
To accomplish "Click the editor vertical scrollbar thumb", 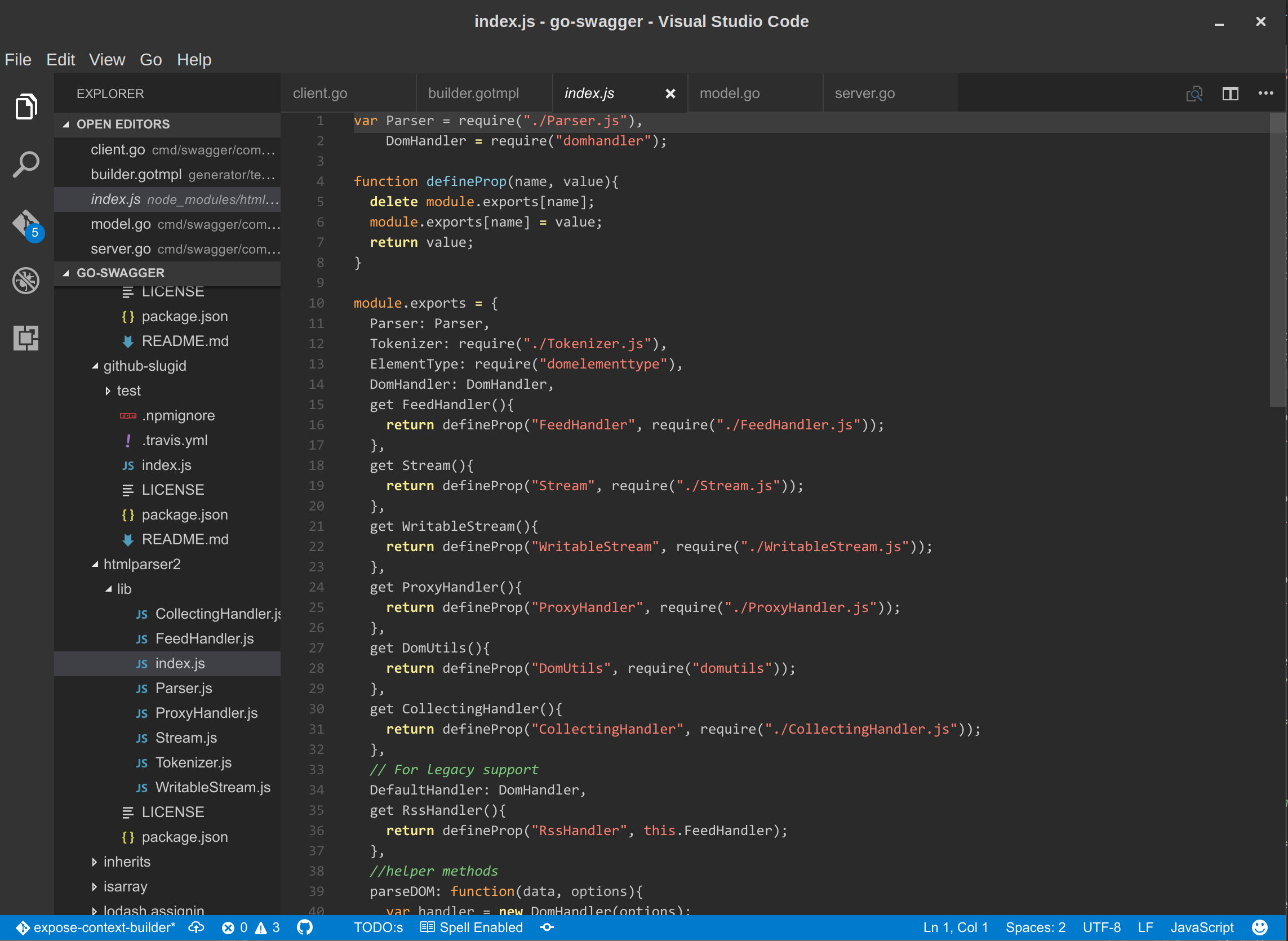I will pos(1277,259).
